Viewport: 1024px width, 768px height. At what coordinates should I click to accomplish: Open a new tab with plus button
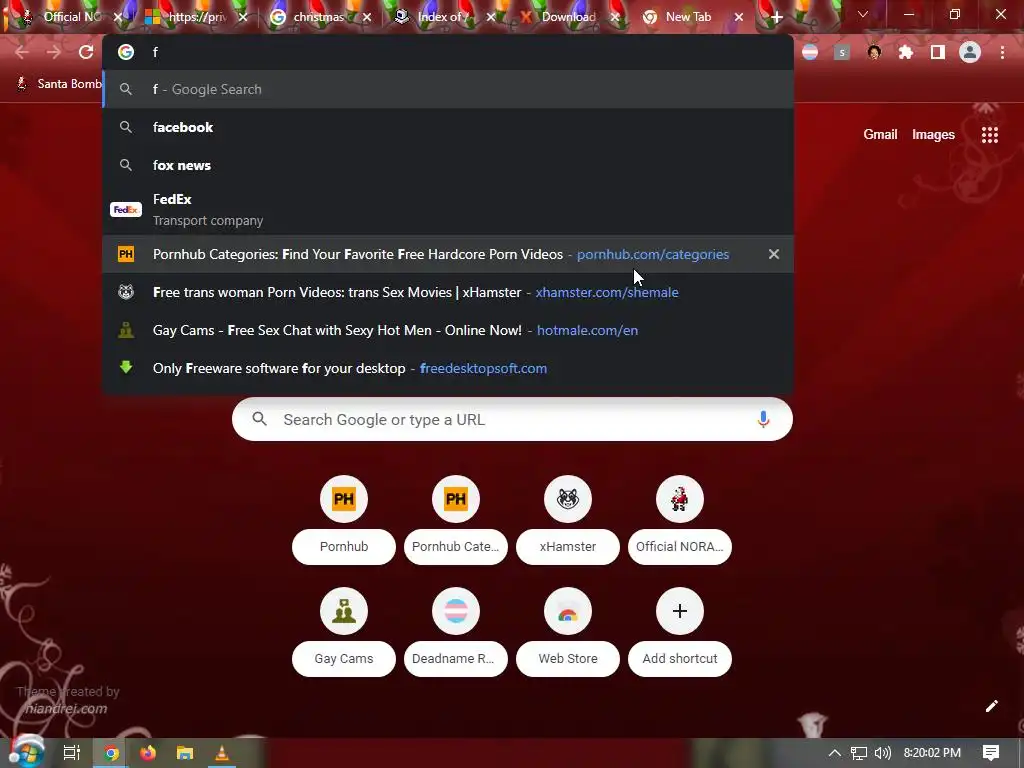point(776,17)
